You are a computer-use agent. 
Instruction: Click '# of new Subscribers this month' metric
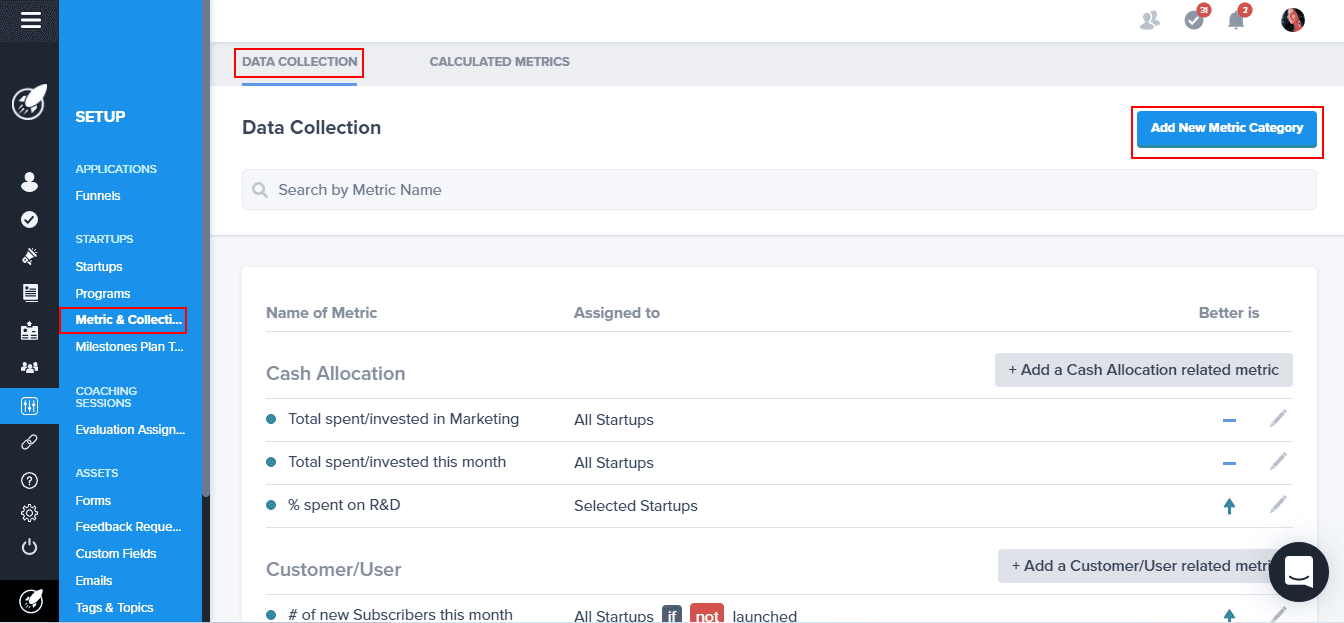(x=400, y=615)
